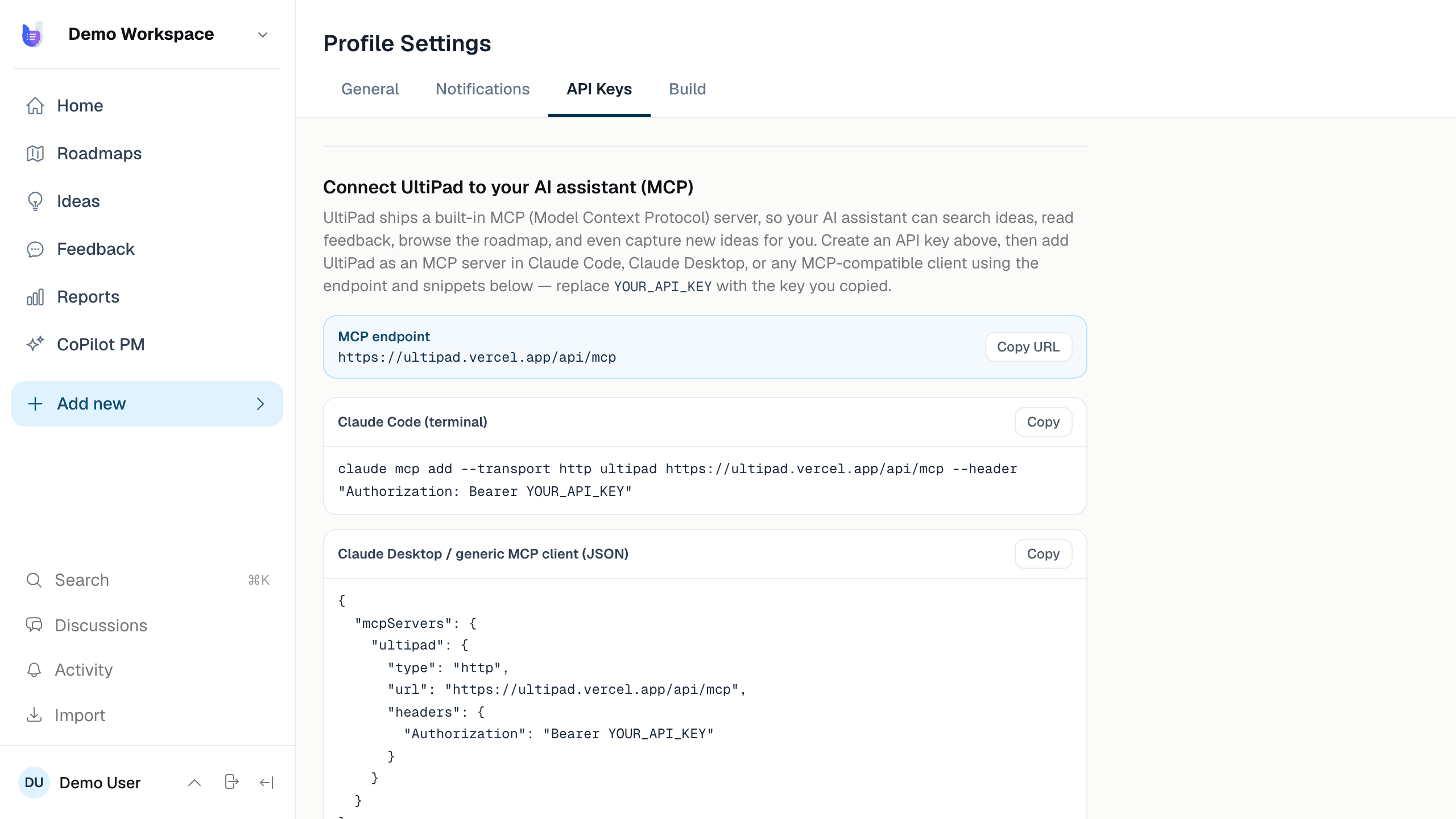Click the Profile Settings heading
This screenshot has width=1456, height=819.
click(x=407, y=43)
